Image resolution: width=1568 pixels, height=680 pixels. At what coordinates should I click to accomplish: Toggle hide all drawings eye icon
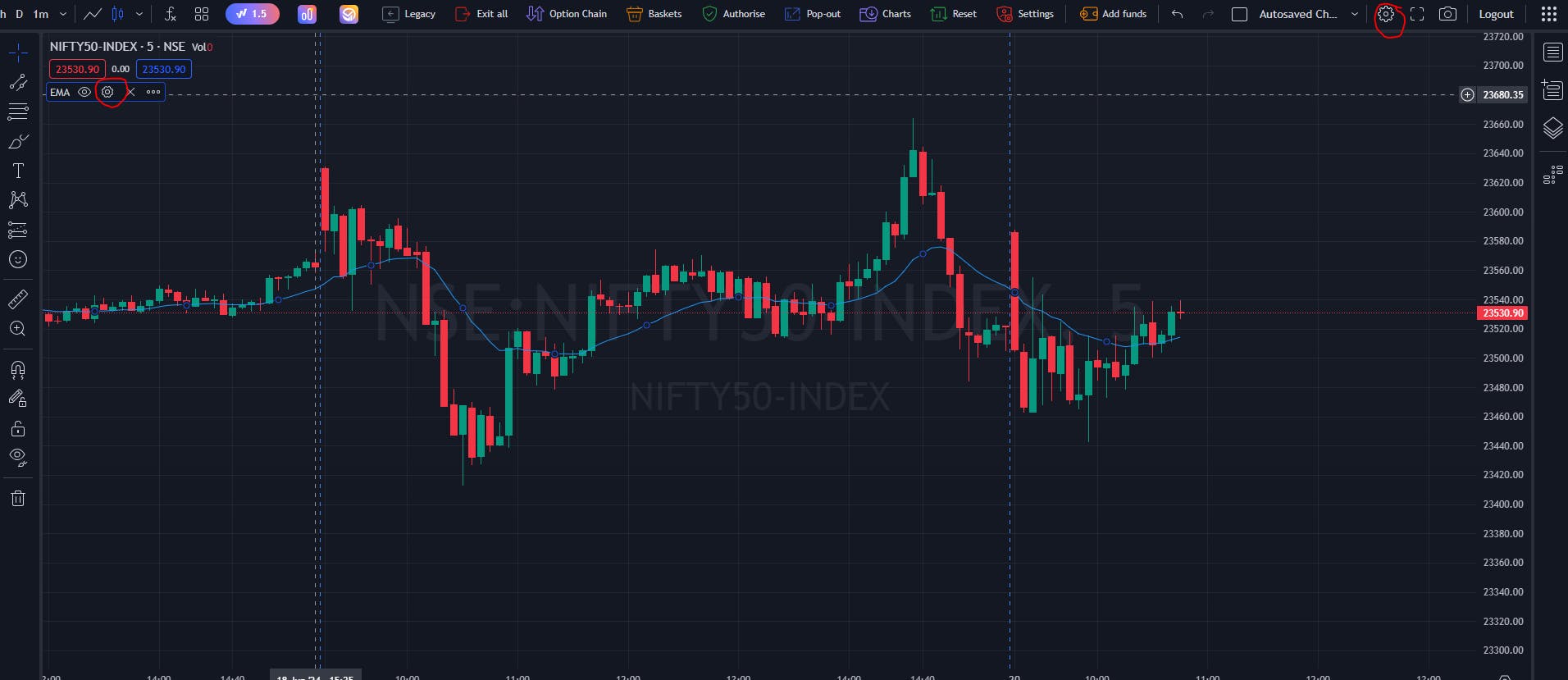tap(18, 456)
